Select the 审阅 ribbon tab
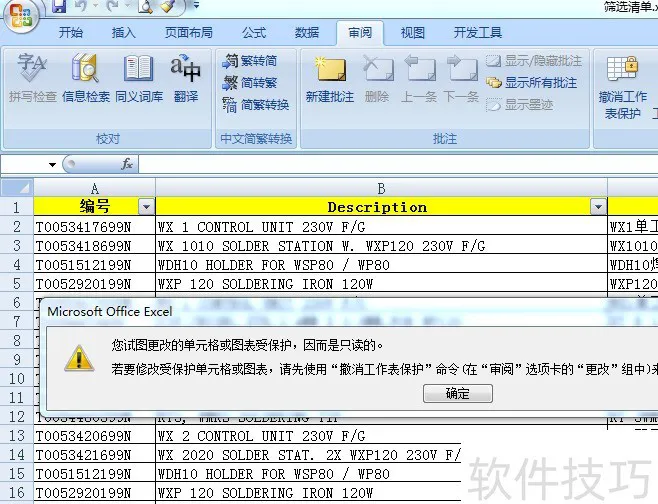The height and width of the screenshot is (504, 658). coord(360,32)
